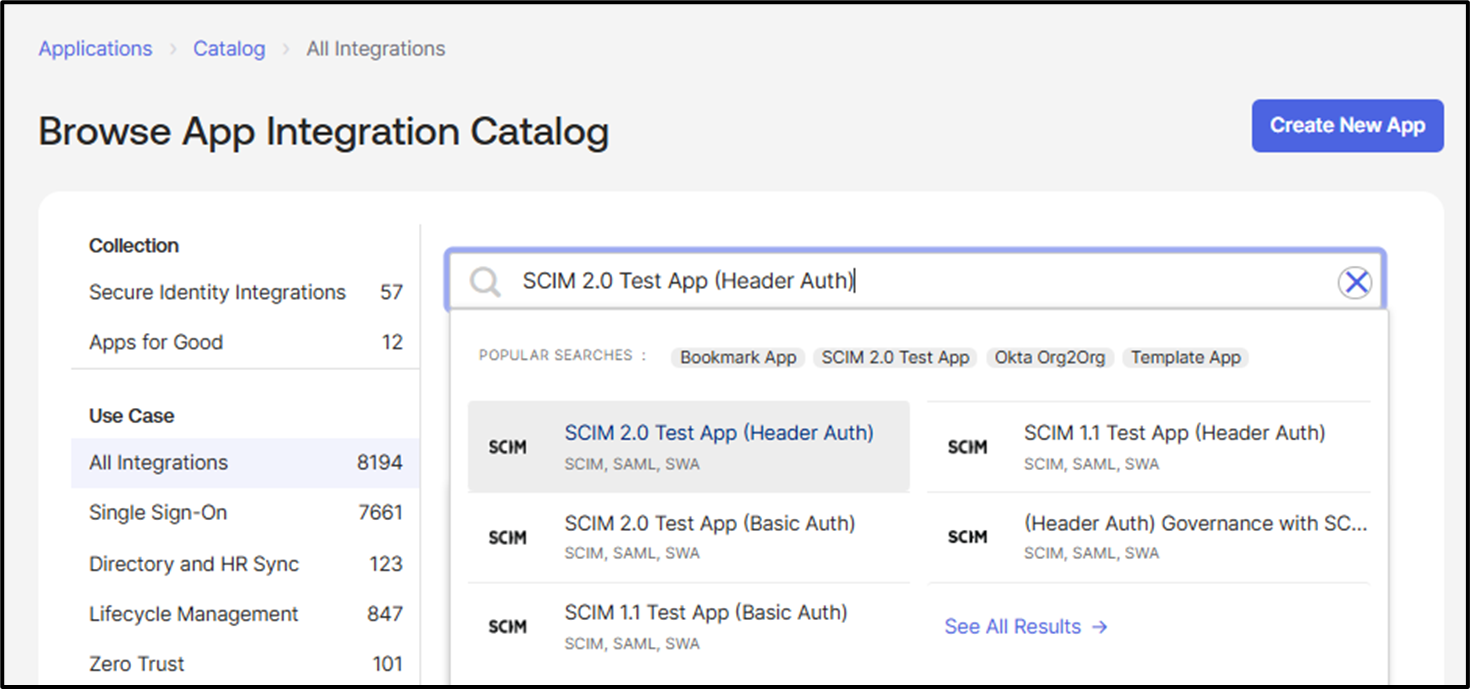Click All Integrations breadcrumb text
This screenshot has height=689, width=1470.
pyautogui.click(x=376, y=49)
